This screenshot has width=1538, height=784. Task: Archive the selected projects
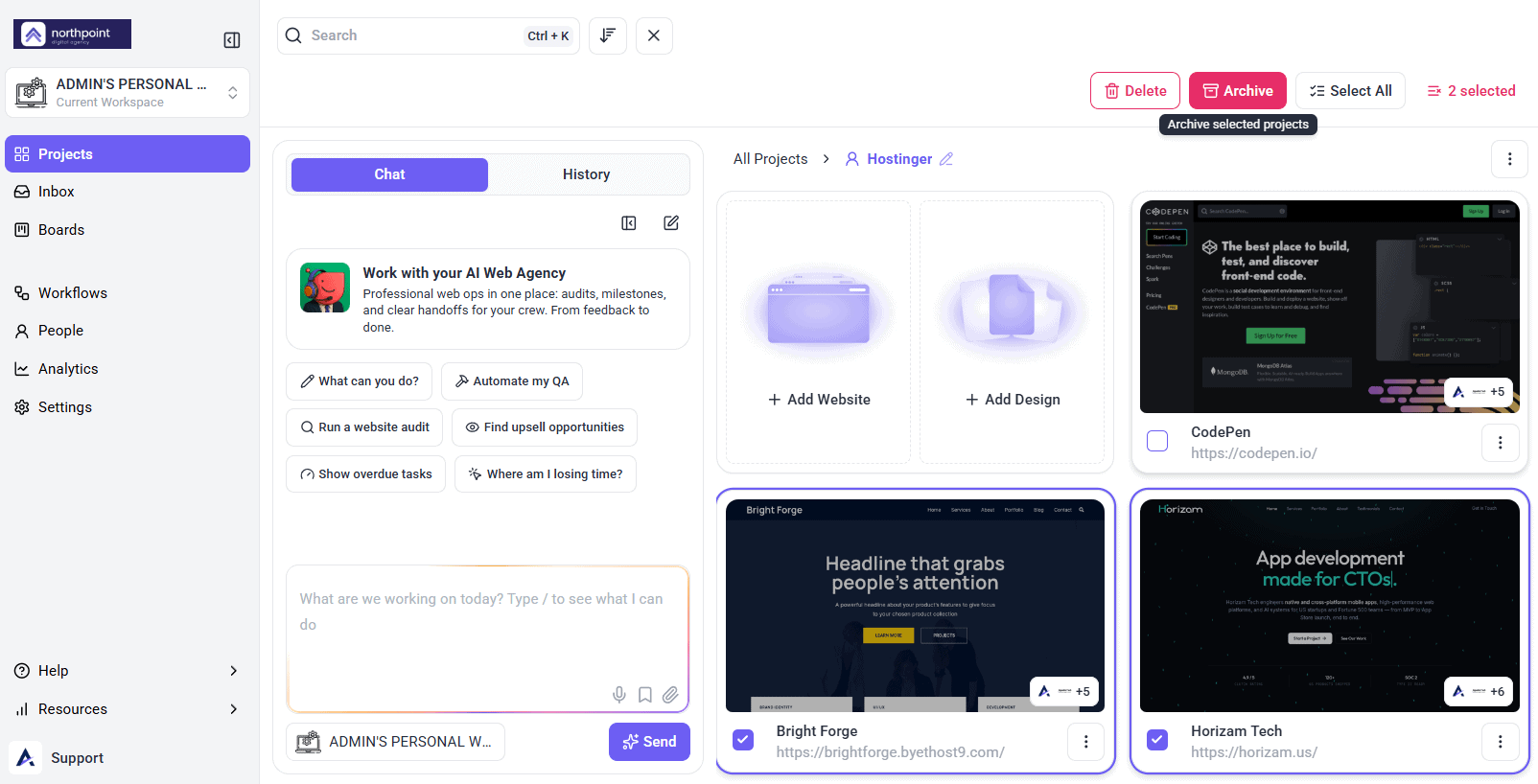point(1238,91)
